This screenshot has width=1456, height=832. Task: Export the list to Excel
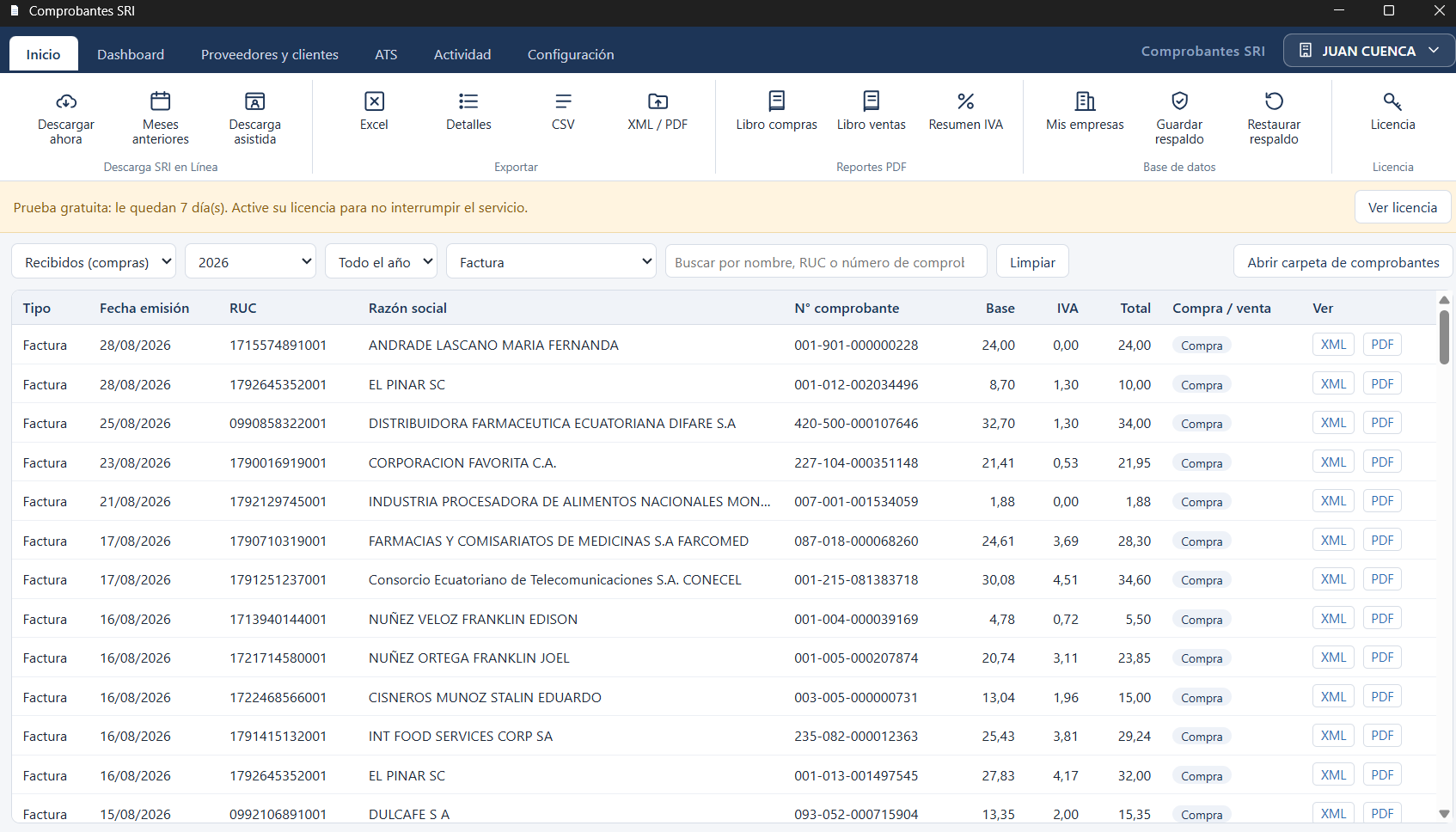(374, 111)
